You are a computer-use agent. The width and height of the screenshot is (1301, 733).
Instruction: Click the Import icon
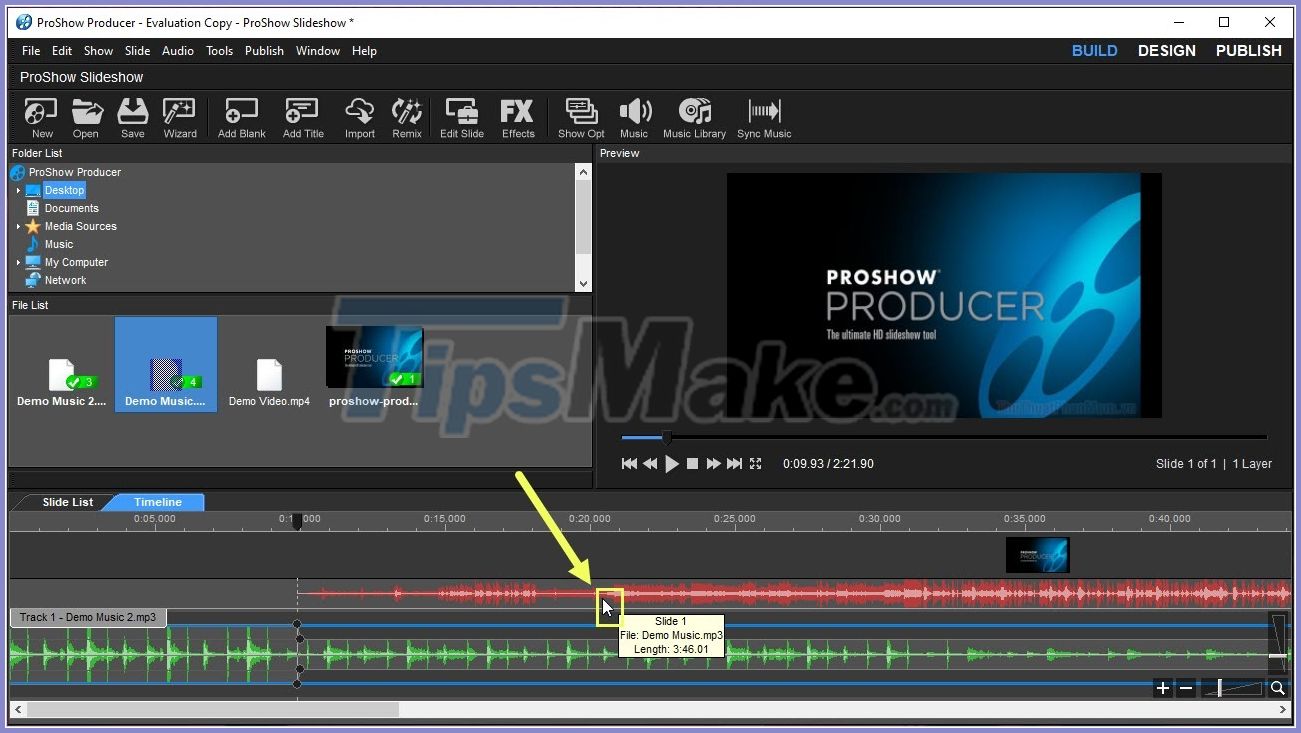(359, 117)
